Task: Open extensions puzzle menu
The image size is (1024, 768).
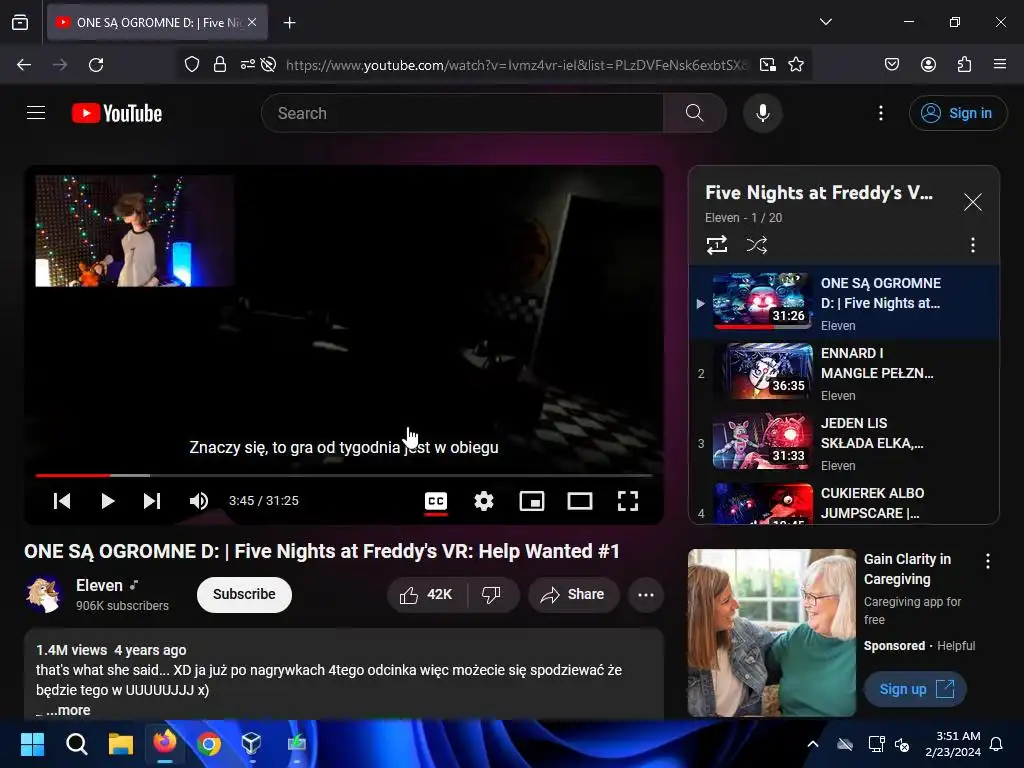Action: coord(965,65)
